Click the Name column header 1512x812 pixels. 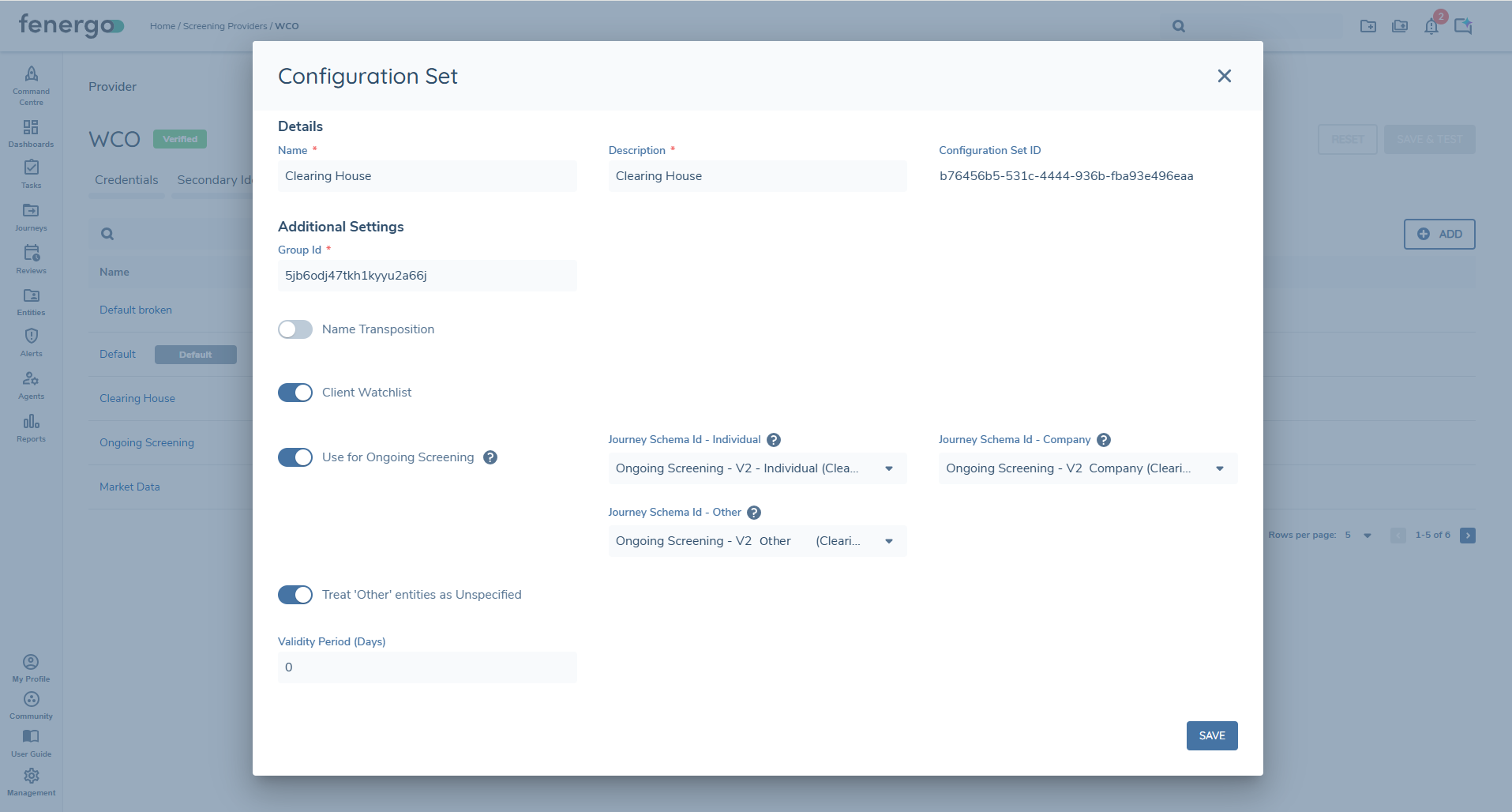tap(114, 272)
